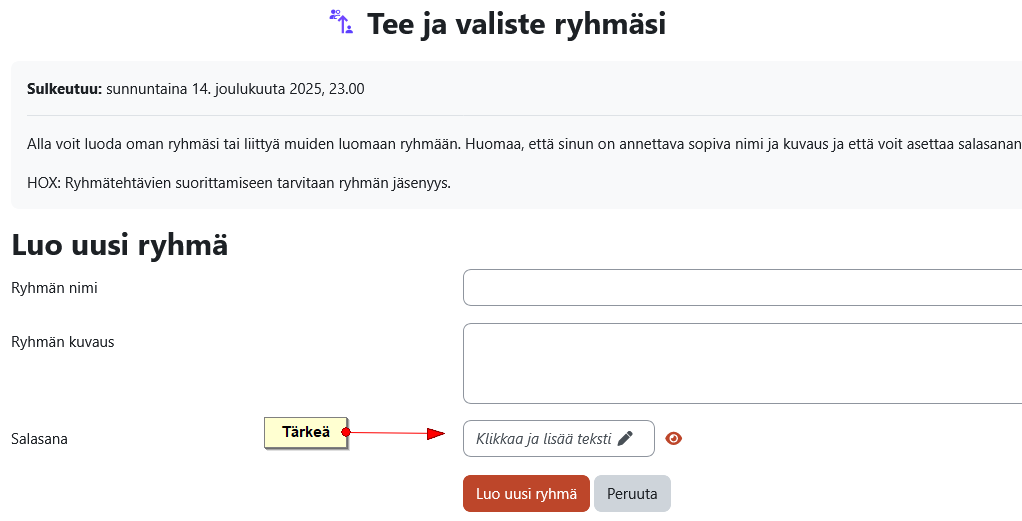
Task: Focus the Ryhmän nimi text field
Action: [742, 288]
